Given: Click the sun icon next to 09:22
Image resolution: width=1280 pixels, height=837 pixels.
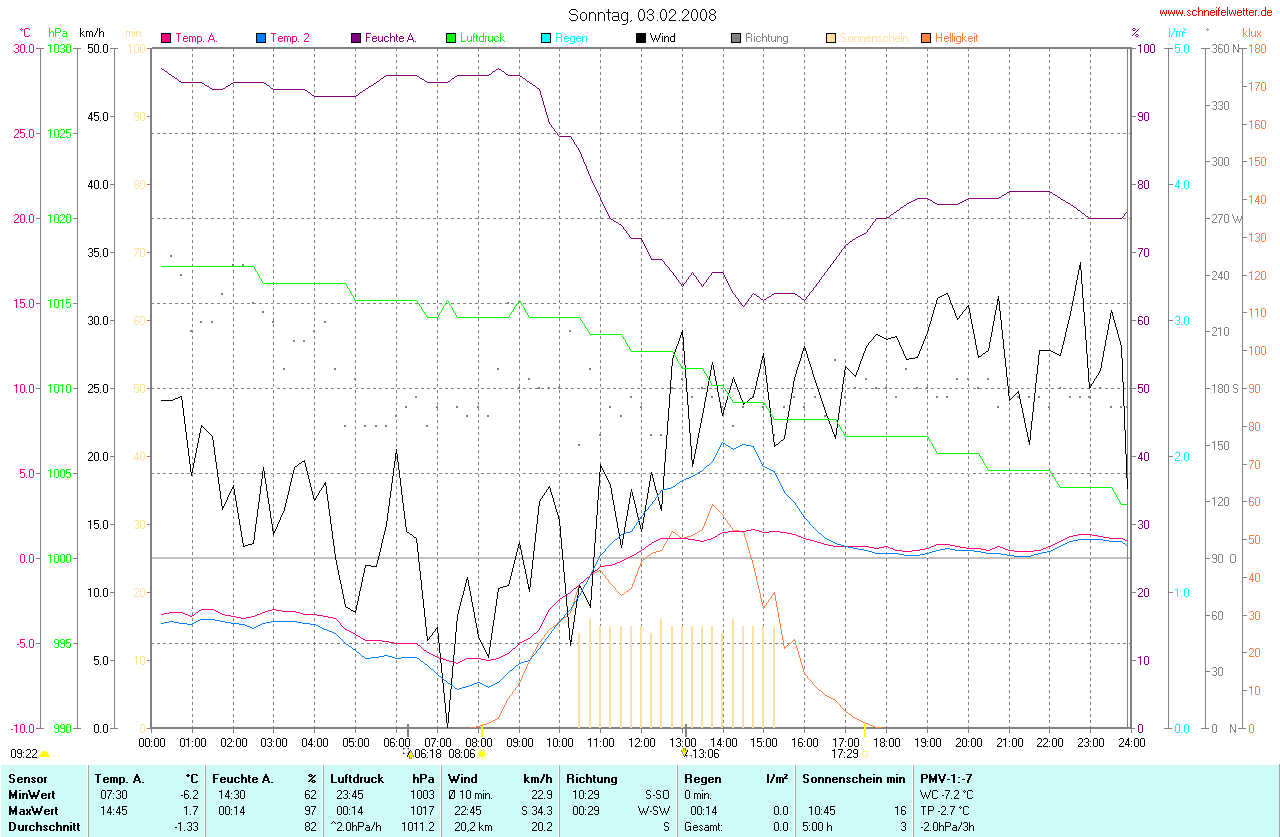Looking at the screenshot, I should (45, 754).
